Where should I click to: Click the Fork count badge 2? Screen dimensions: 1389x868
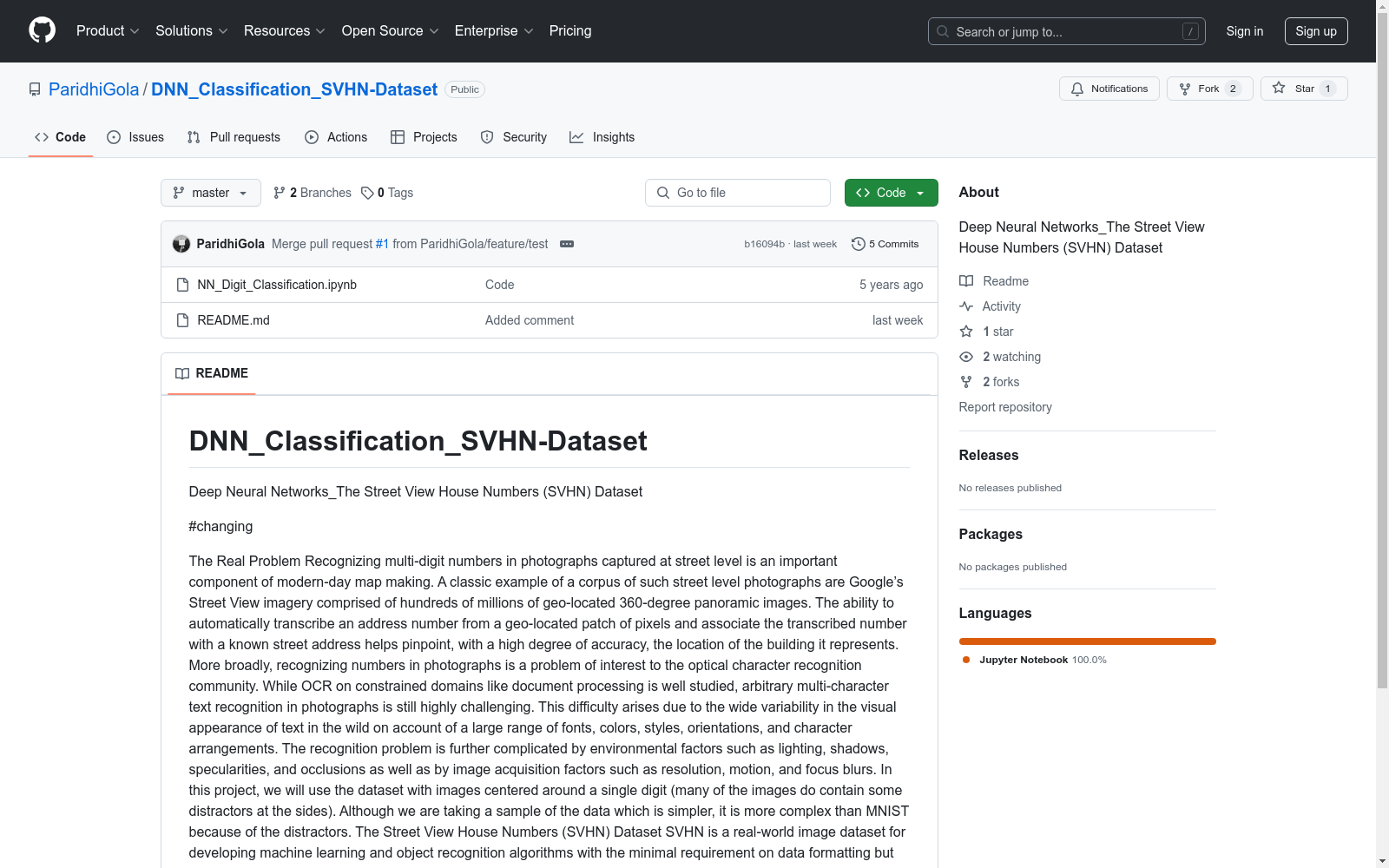pyautogui.click(x=1233, y=89)
